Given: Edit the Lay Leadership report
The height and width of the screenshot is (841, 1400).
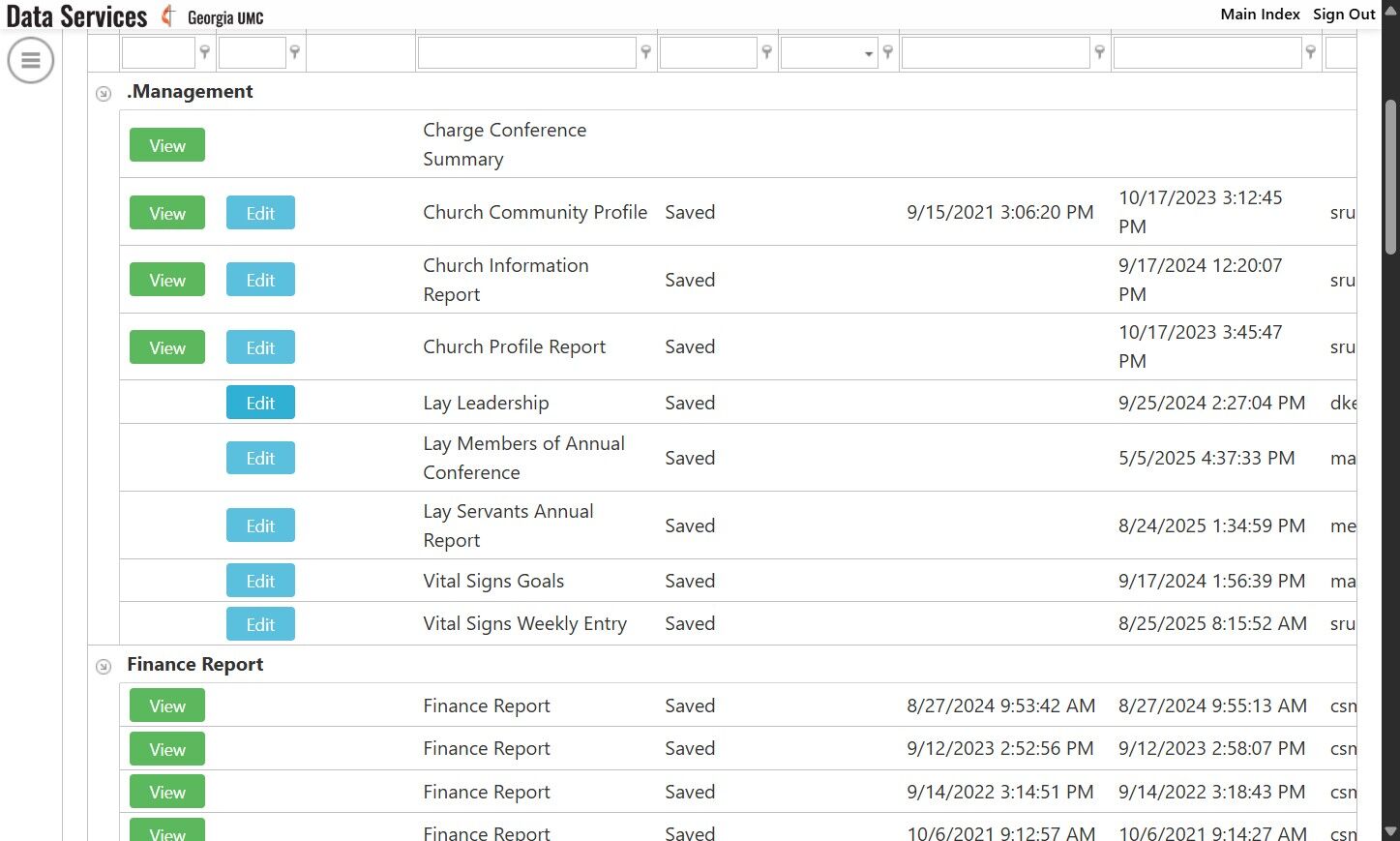Looking at the screenshot, I should pyautogui.click(x=260, y=403).
